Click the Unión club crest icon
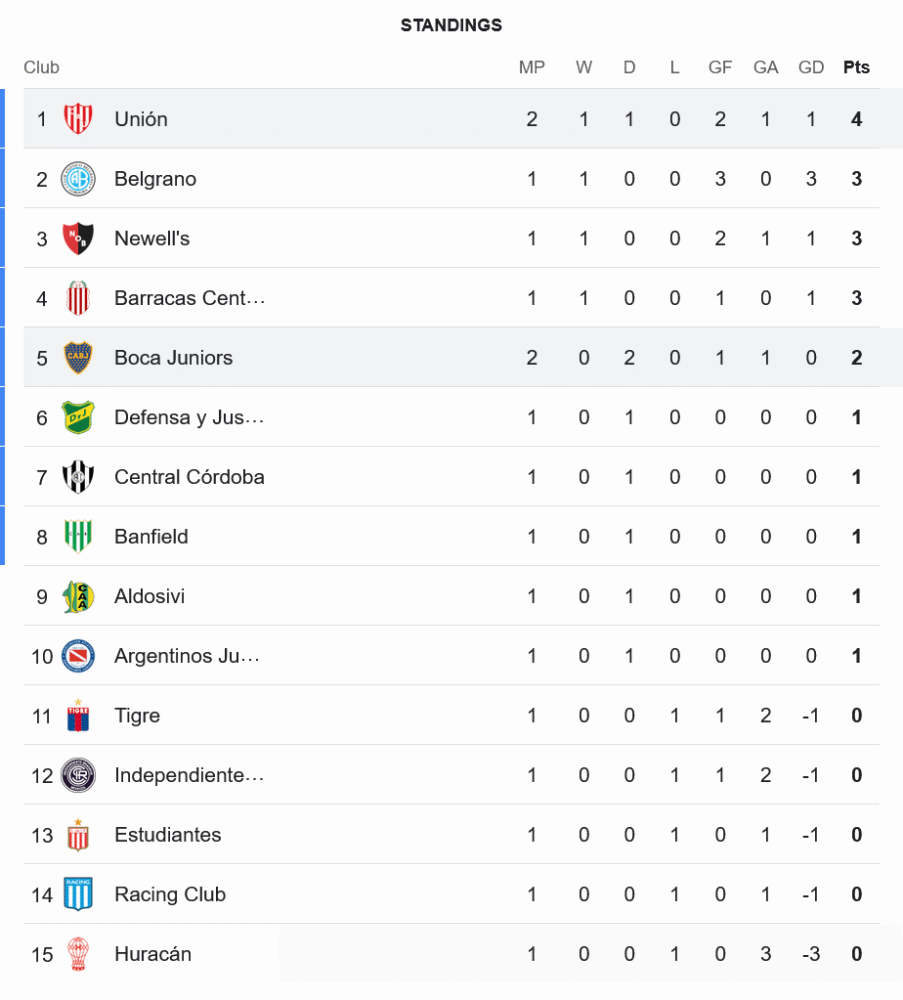Viewport: 903px width, 1000px height. coord(78,119)
